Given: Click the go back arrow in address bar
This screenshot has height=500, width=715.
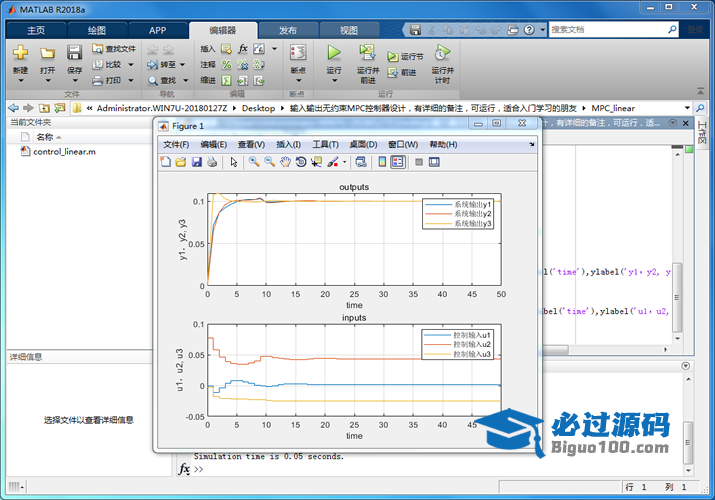Looking at the screenshot, I should pos(14,108).
